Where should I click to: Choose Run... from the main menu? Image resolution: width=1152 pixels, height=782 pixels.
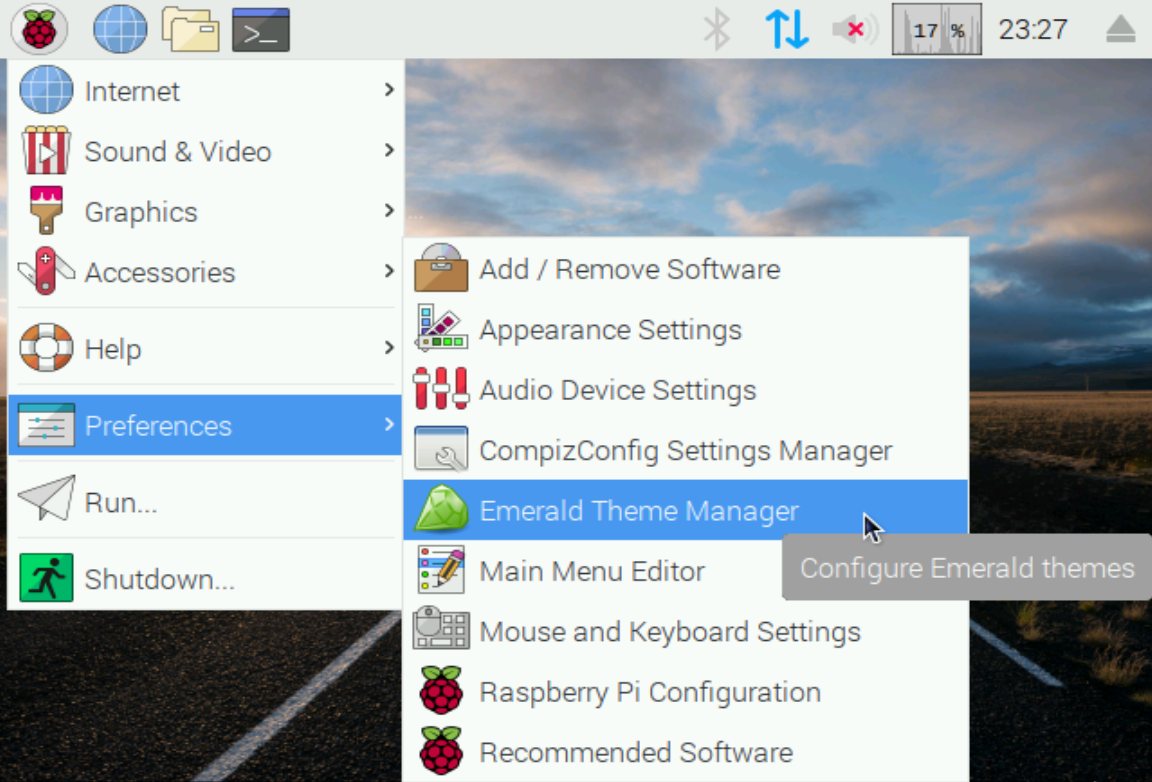coord(205,501)
